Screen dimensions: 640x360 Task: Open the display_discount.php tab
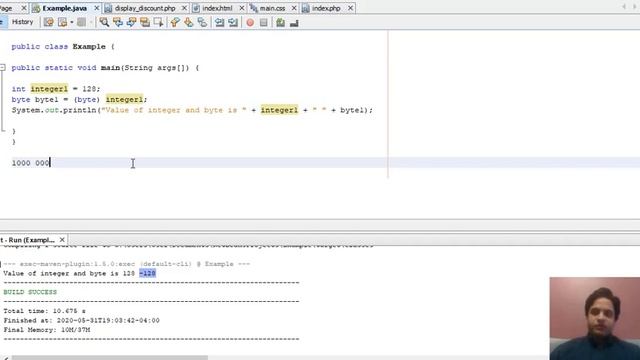pos(145,8)
